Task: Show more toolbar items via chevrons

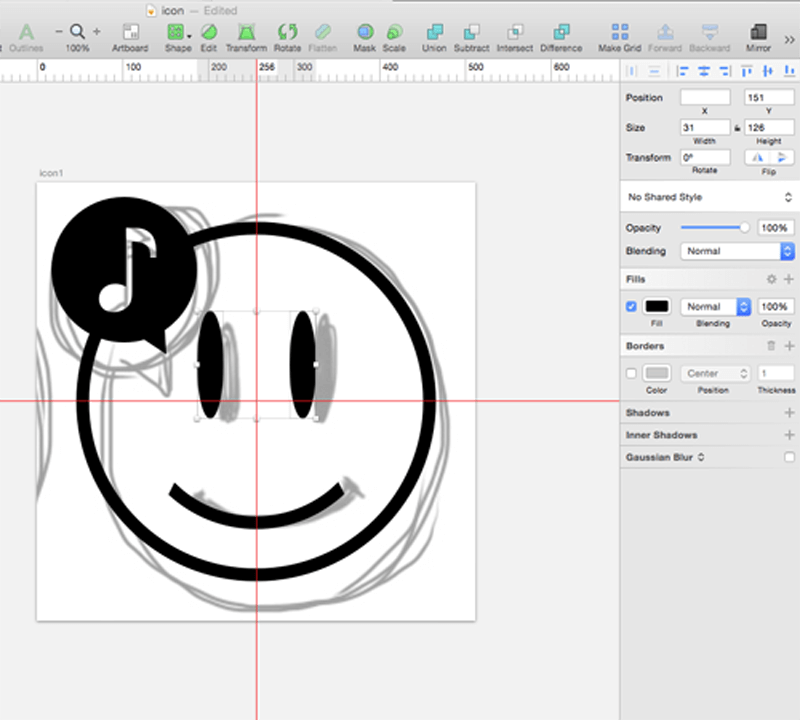Action: 789,39
